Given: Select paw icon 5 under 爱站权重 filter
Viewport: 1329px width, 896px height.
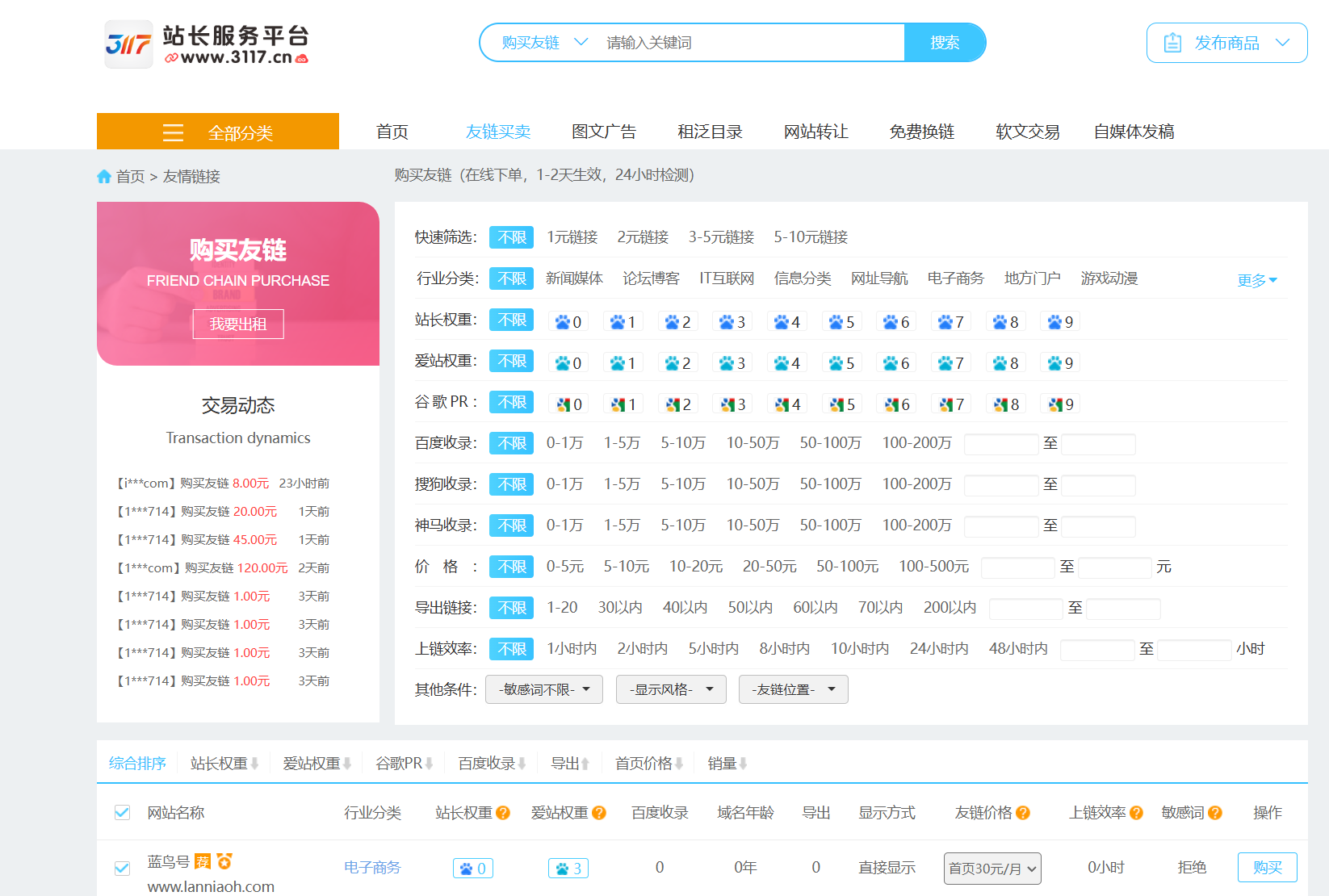Looking at the screenshot, I should 841,362.
